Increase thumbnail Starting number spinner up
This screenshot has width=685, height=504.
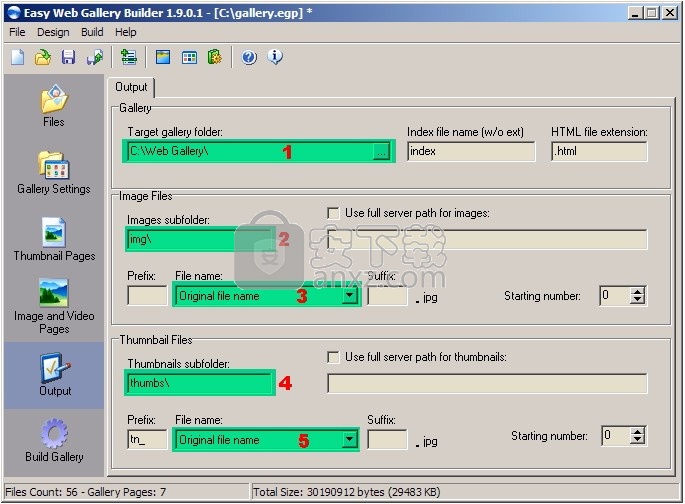637,432
